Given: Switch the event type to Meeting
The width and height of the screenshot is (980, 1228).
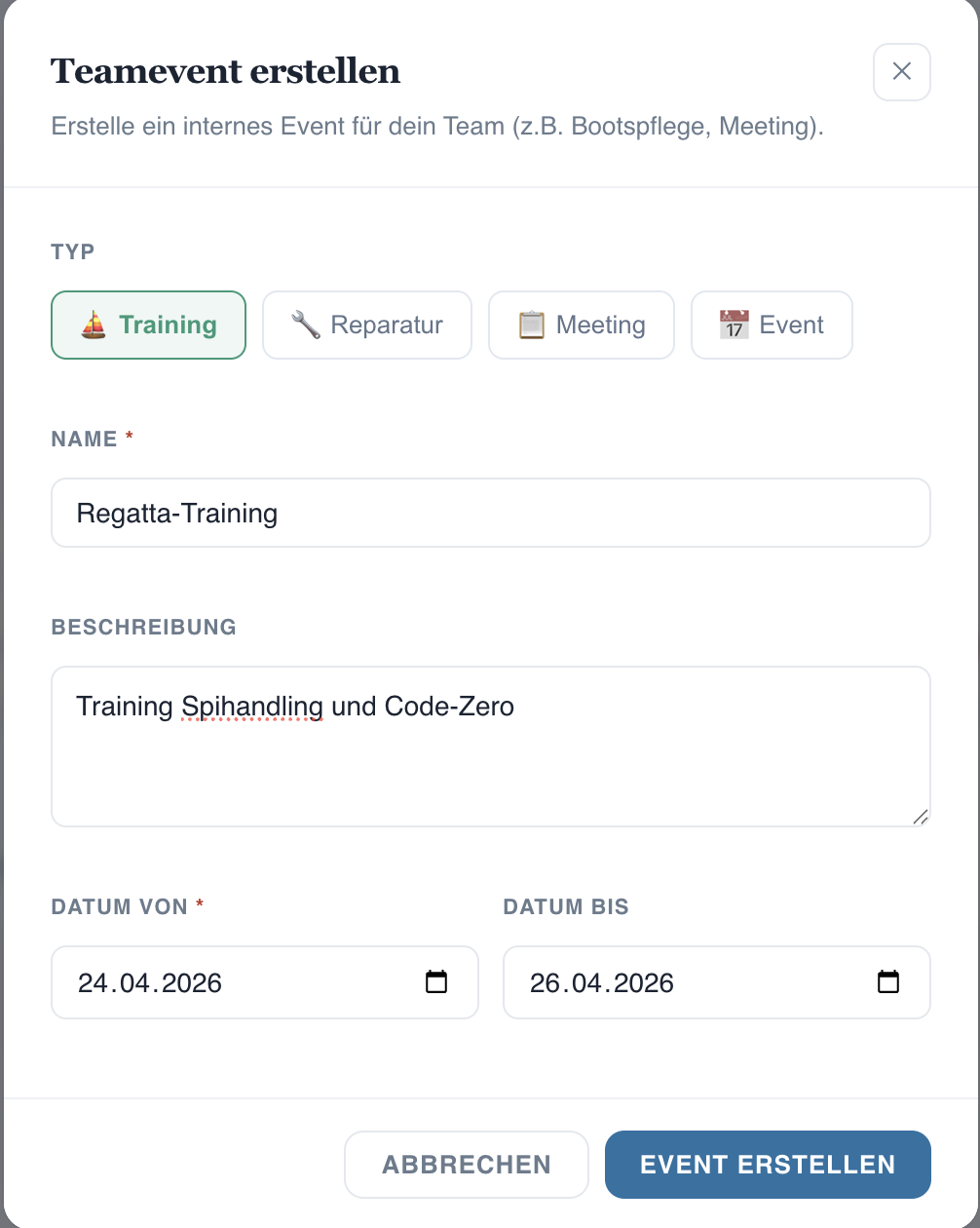Looking at the screenshot, I should point(600,325).
